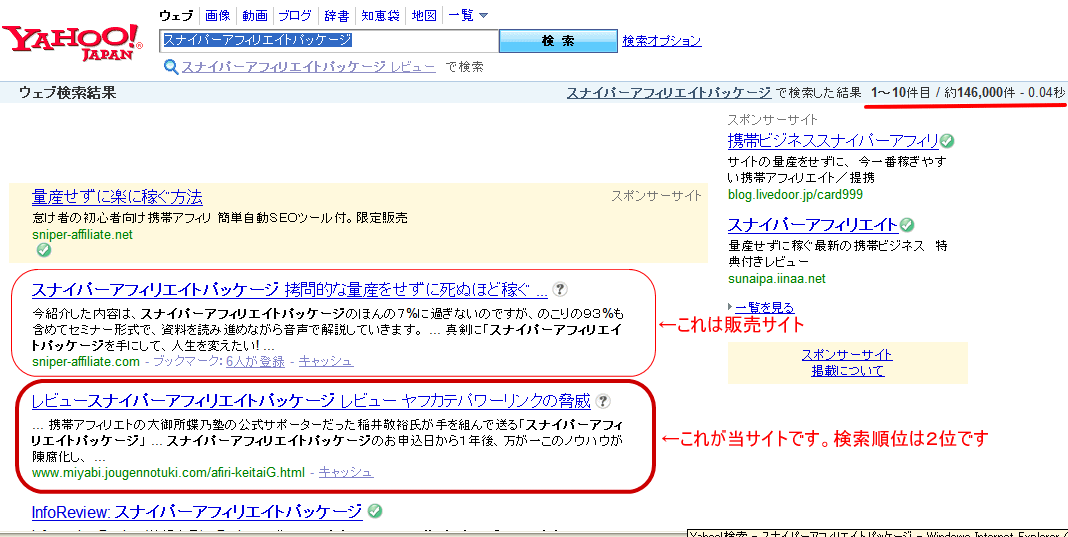Open キャッシュ link for miyabi.jougennotuki.com result
Image resolution: width=1068 pixels, height=537 pixels.
(x=346, y=472)
